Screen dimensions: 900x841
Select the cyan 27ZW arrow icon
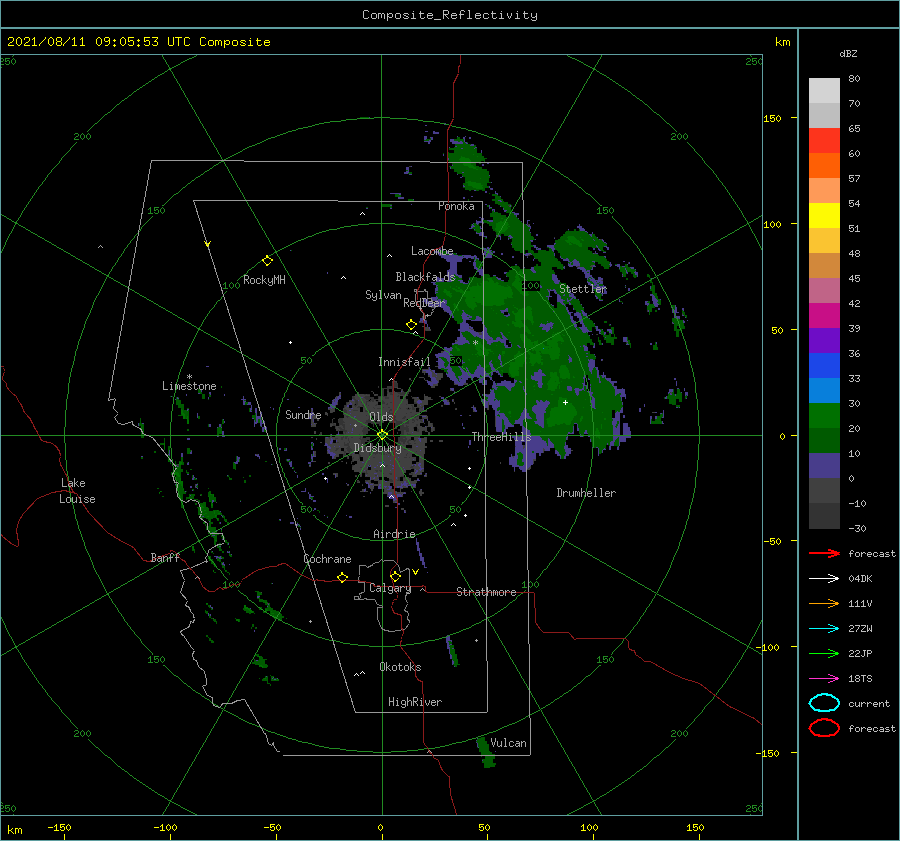click(824, 629)
